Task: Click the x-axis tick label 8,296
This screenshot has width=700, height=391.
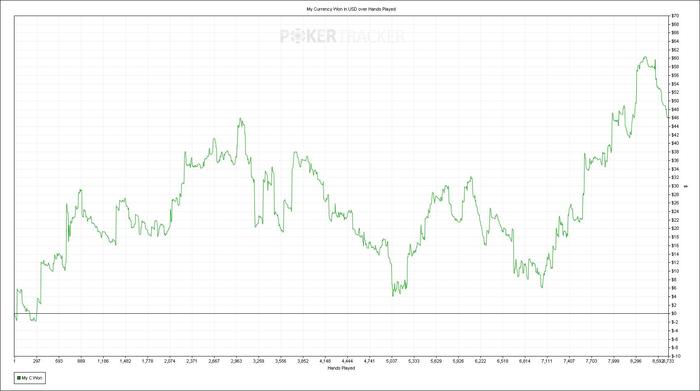Action: [x=636, y=361]
